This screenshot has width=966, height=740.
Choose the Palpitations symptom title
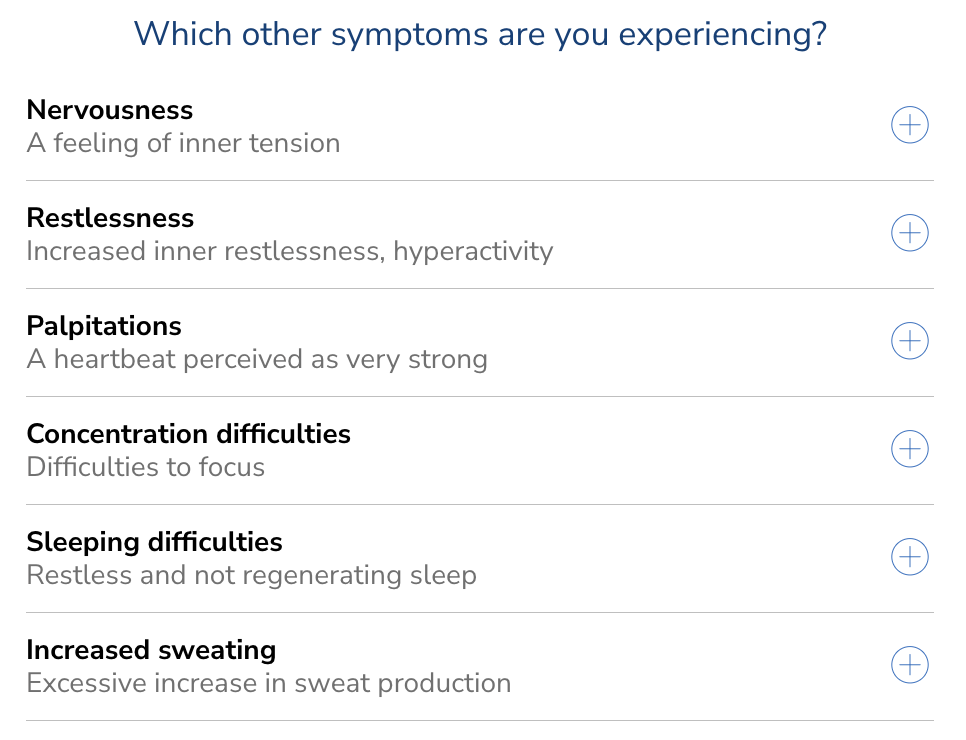click(x=104, y=326)
